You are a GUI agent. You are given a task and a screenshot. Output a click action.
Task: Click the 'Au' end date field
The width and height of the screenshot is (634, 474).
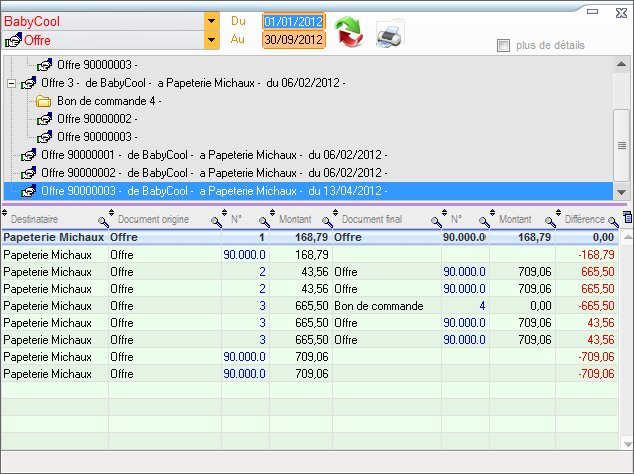coord(293,40)
